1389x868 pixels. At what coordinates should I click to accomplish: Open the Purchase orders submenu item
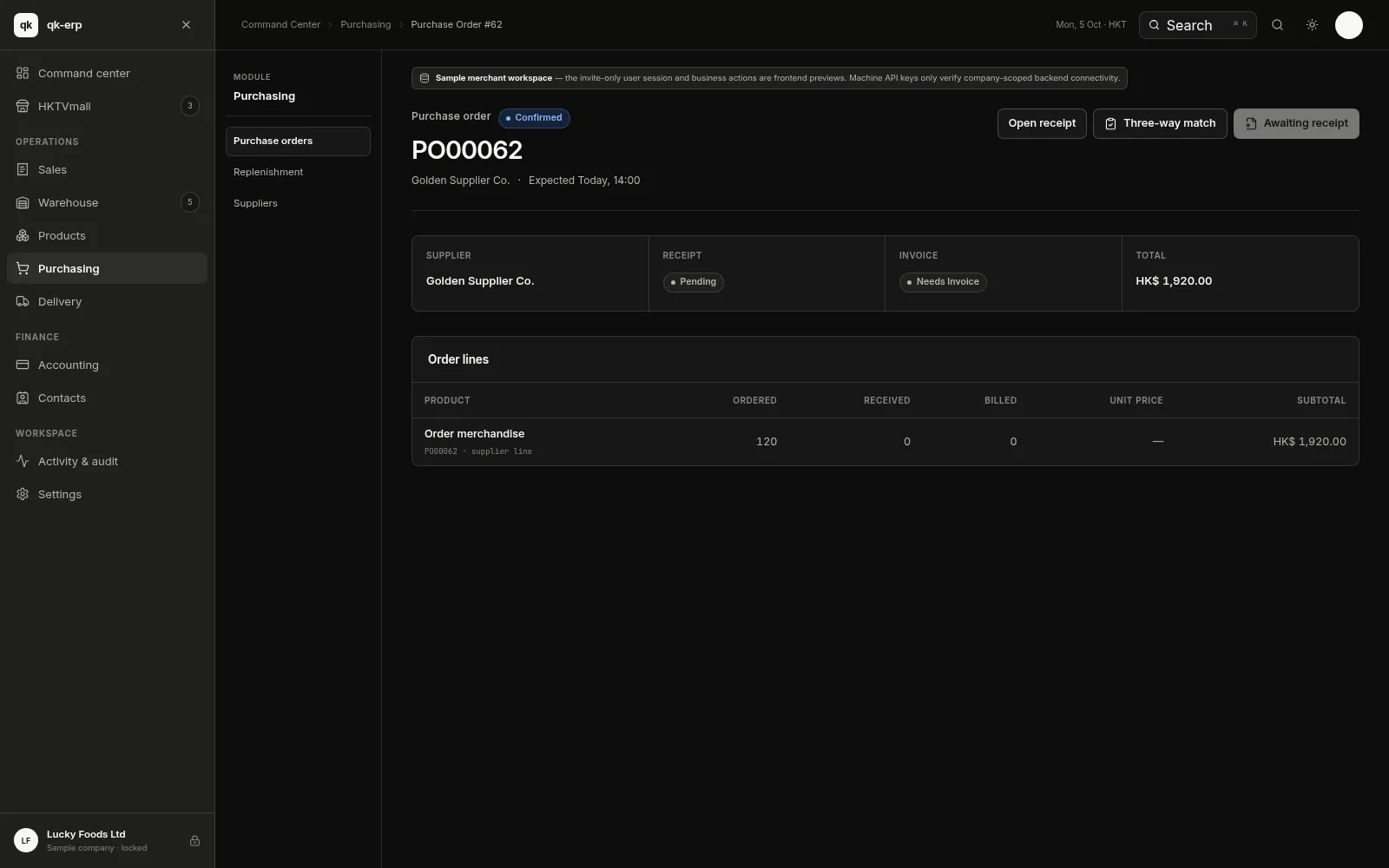point(298,141)
